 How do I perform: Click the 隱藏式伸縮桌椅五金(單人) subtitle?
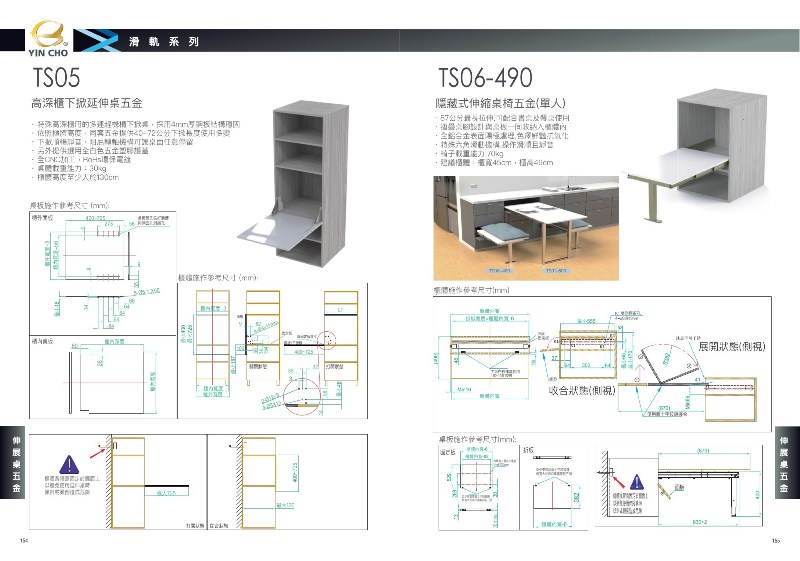(501, 103)
